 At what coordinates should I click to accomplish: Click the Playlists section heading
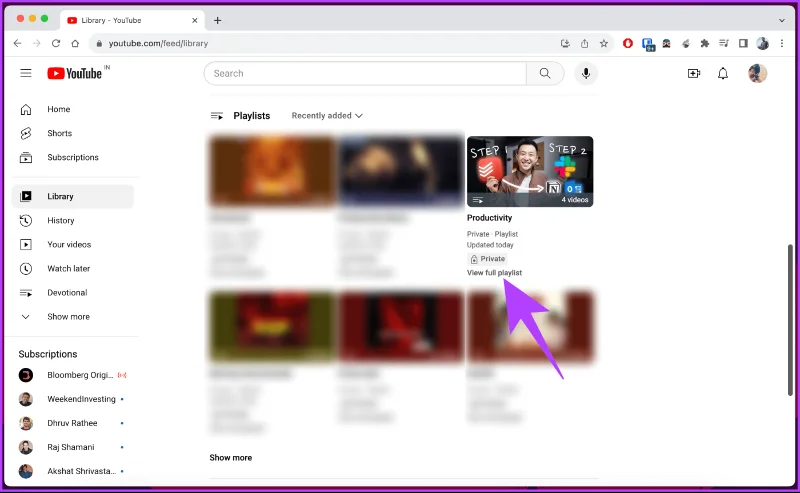(x=252, y=116)
